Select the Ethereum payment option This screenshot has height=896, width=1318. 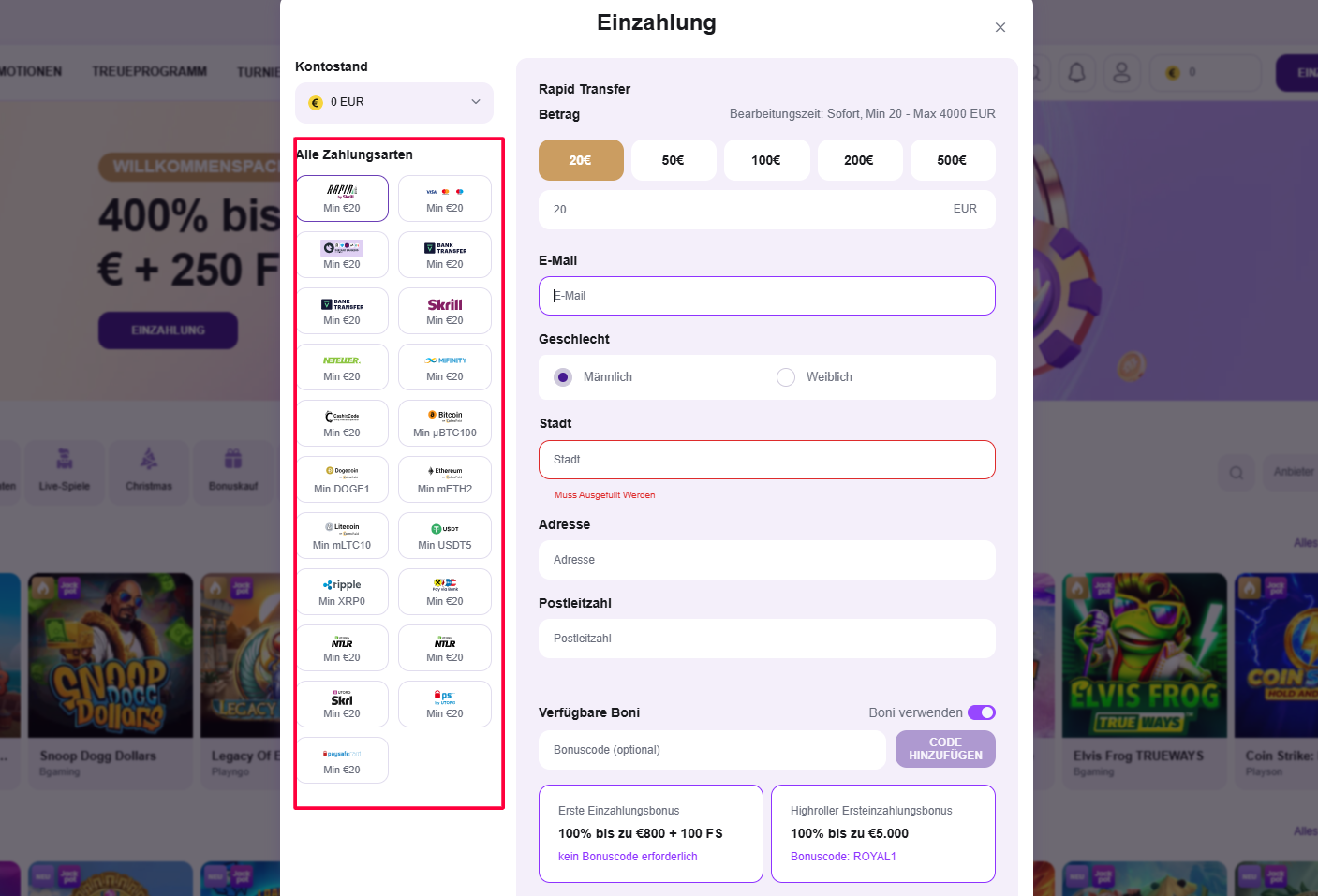click(x=444, y=478)
